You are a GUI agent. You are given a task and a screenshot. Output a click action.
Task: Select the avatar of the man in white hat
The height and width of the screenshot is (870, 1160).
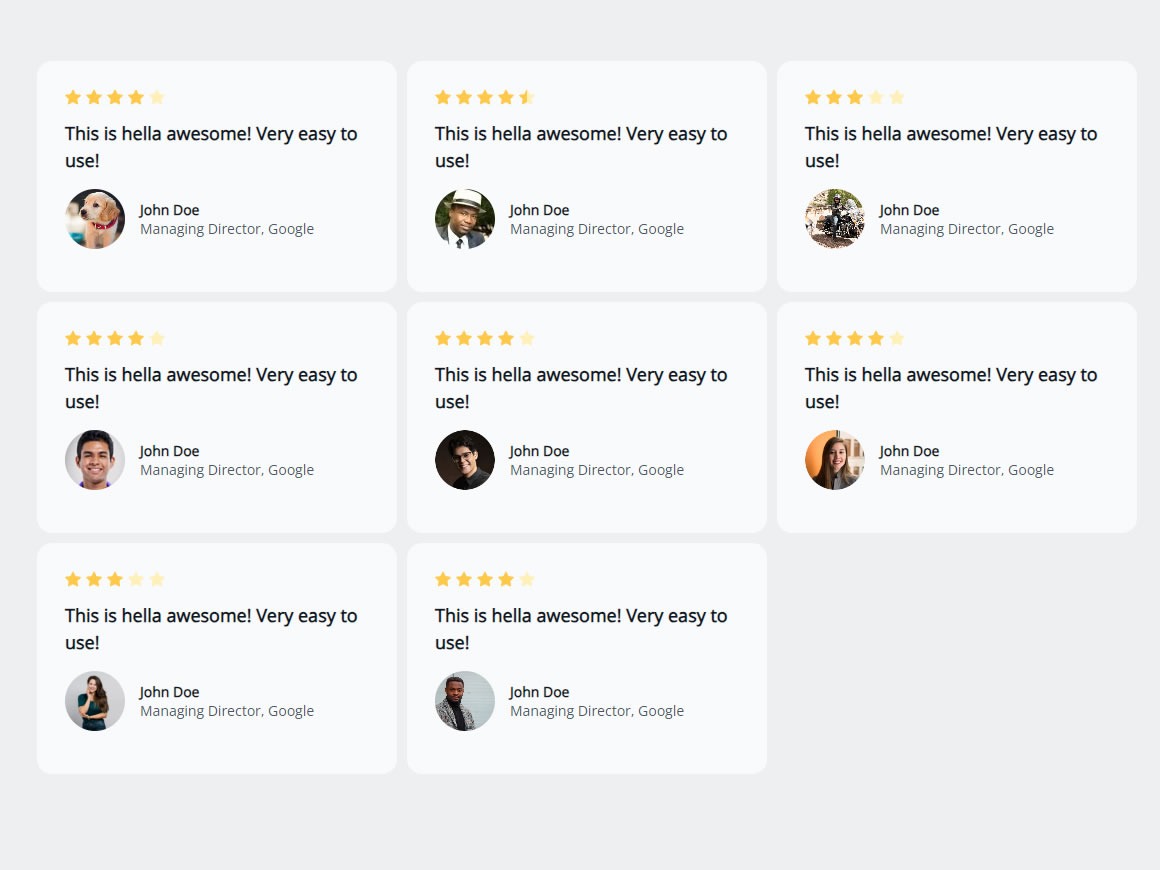click(465, 219)
